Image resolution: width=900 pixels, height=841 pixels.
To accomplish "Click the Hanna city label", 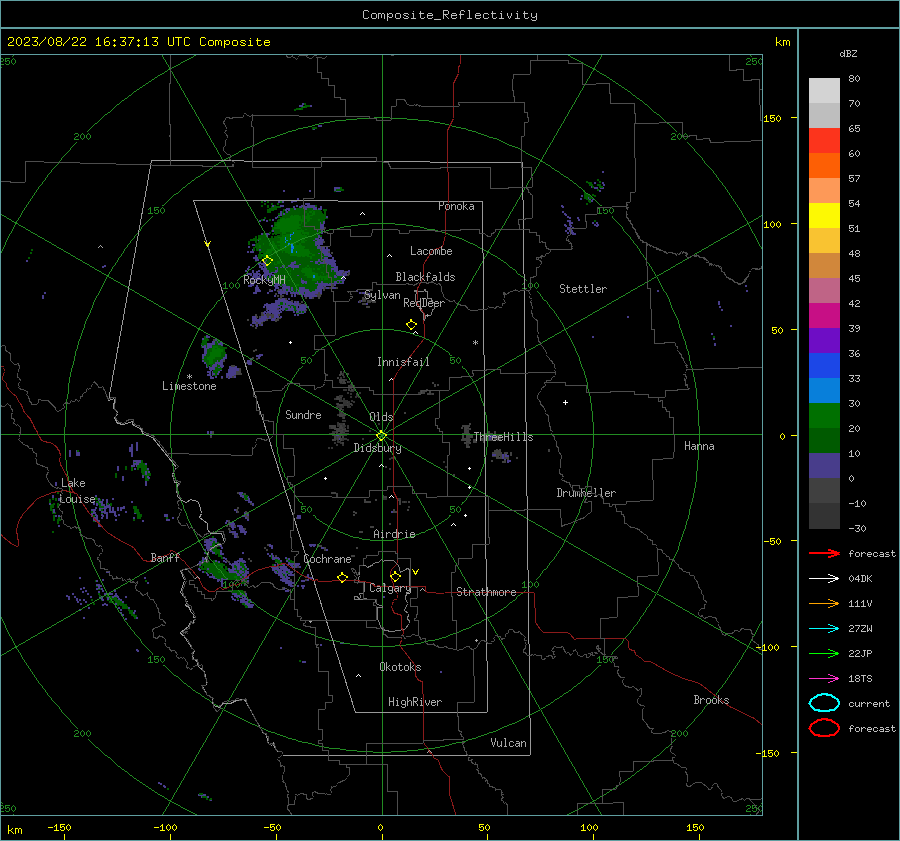I will pyautogui.click(x=699, y=446).
